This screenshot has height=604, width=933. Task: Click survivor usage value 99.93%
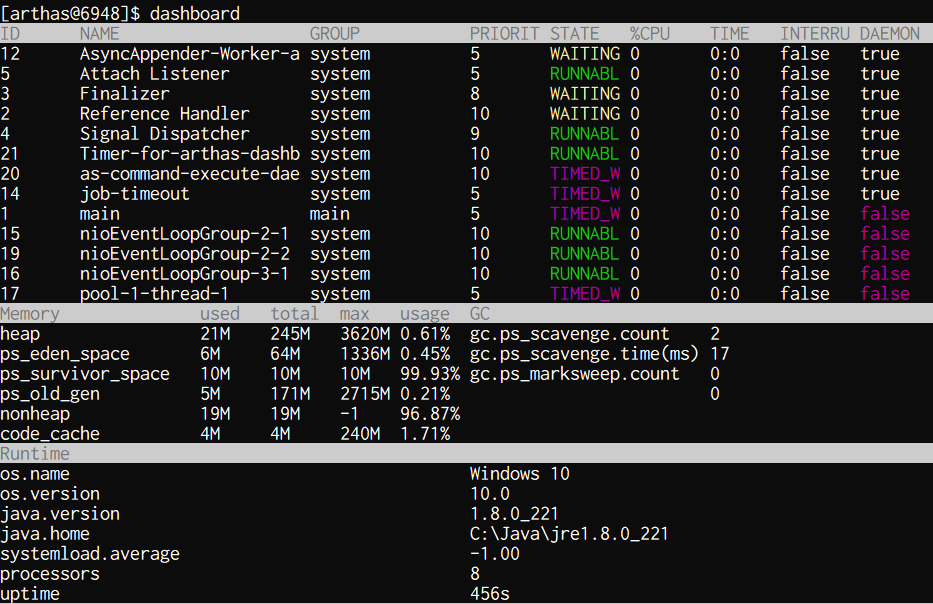pos(430,374)
